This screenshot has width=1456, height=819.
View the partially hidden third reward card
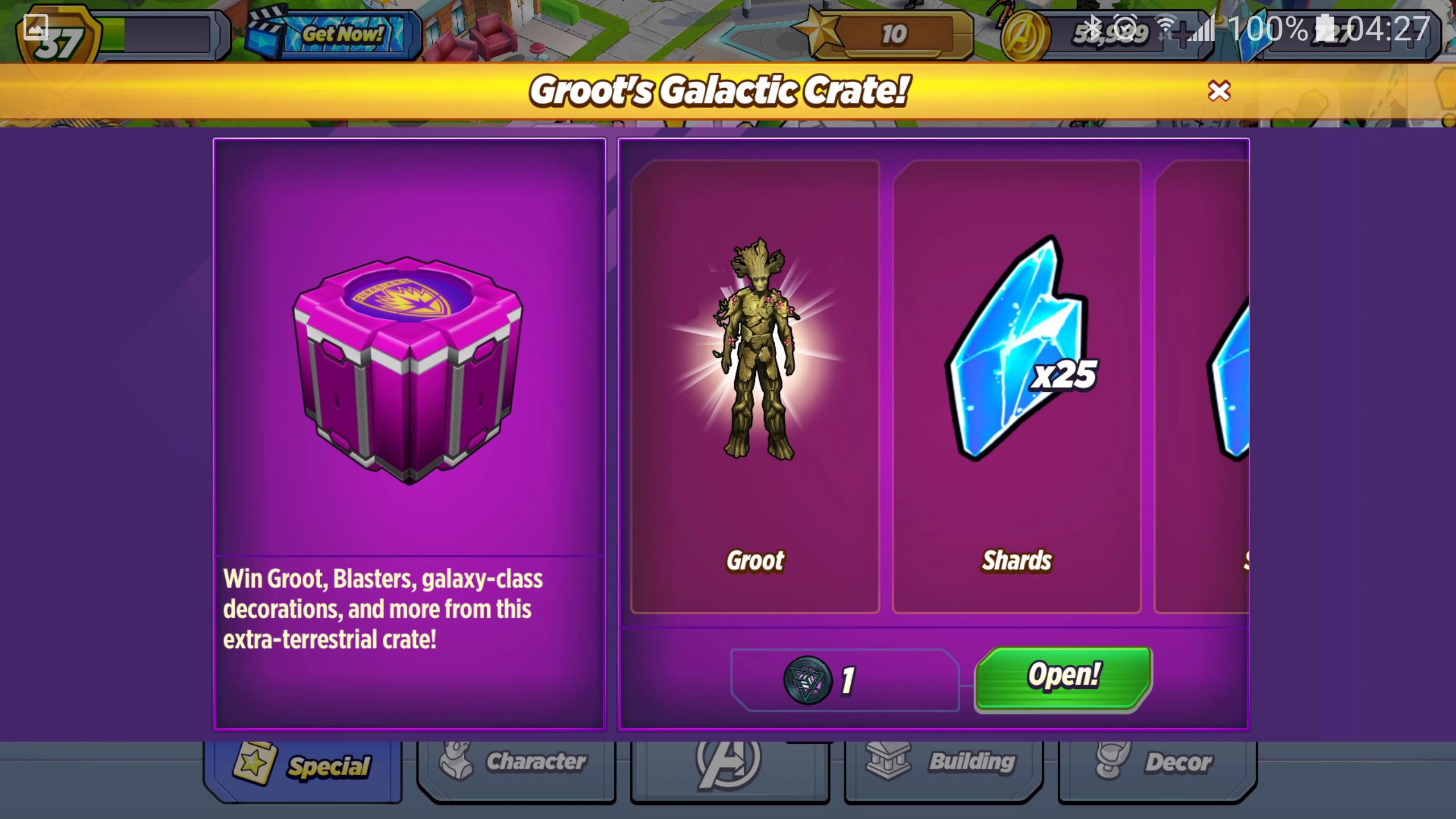click(x=1202, y=387)
